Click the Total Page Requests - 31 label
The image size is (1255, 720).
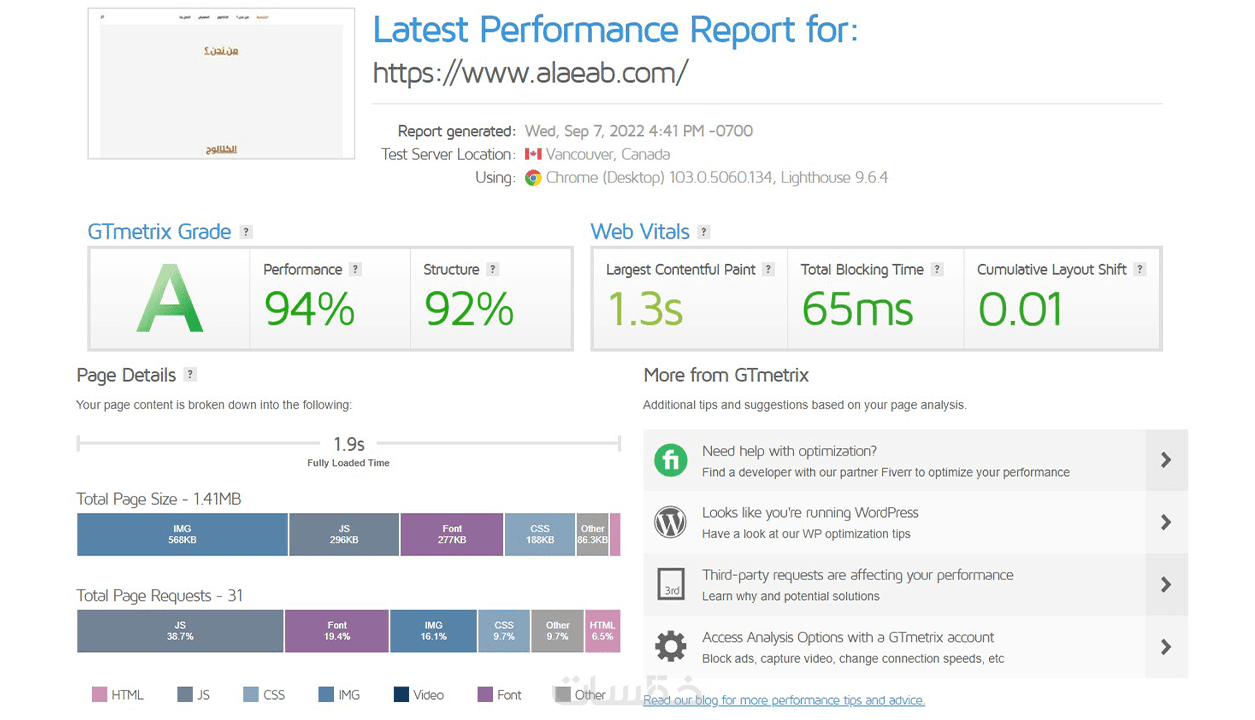pos(160,595)
